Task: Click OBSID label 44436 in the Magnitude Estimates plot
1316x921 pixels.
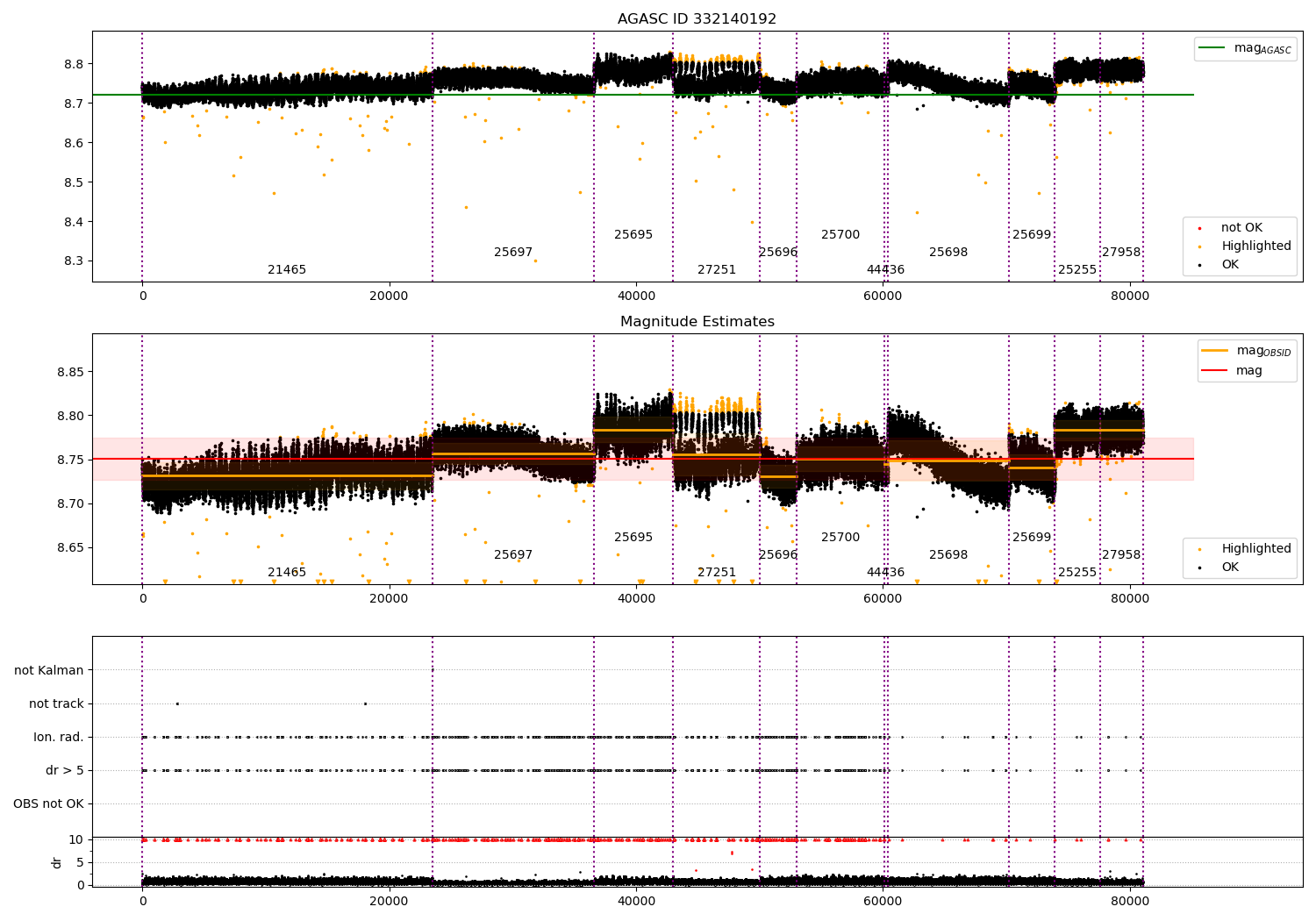Action: (x=885, y=573)
